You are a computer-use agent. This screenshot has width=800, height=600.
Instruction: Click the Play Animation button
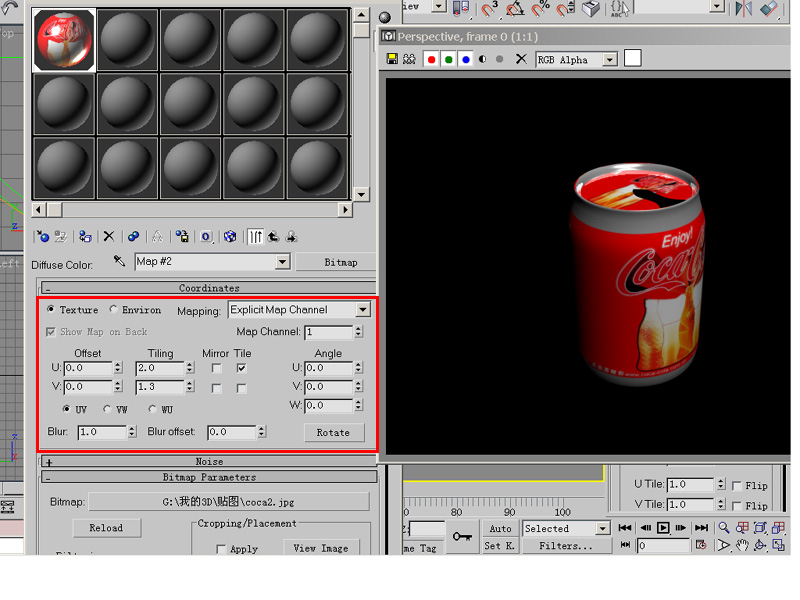[663, 528]
